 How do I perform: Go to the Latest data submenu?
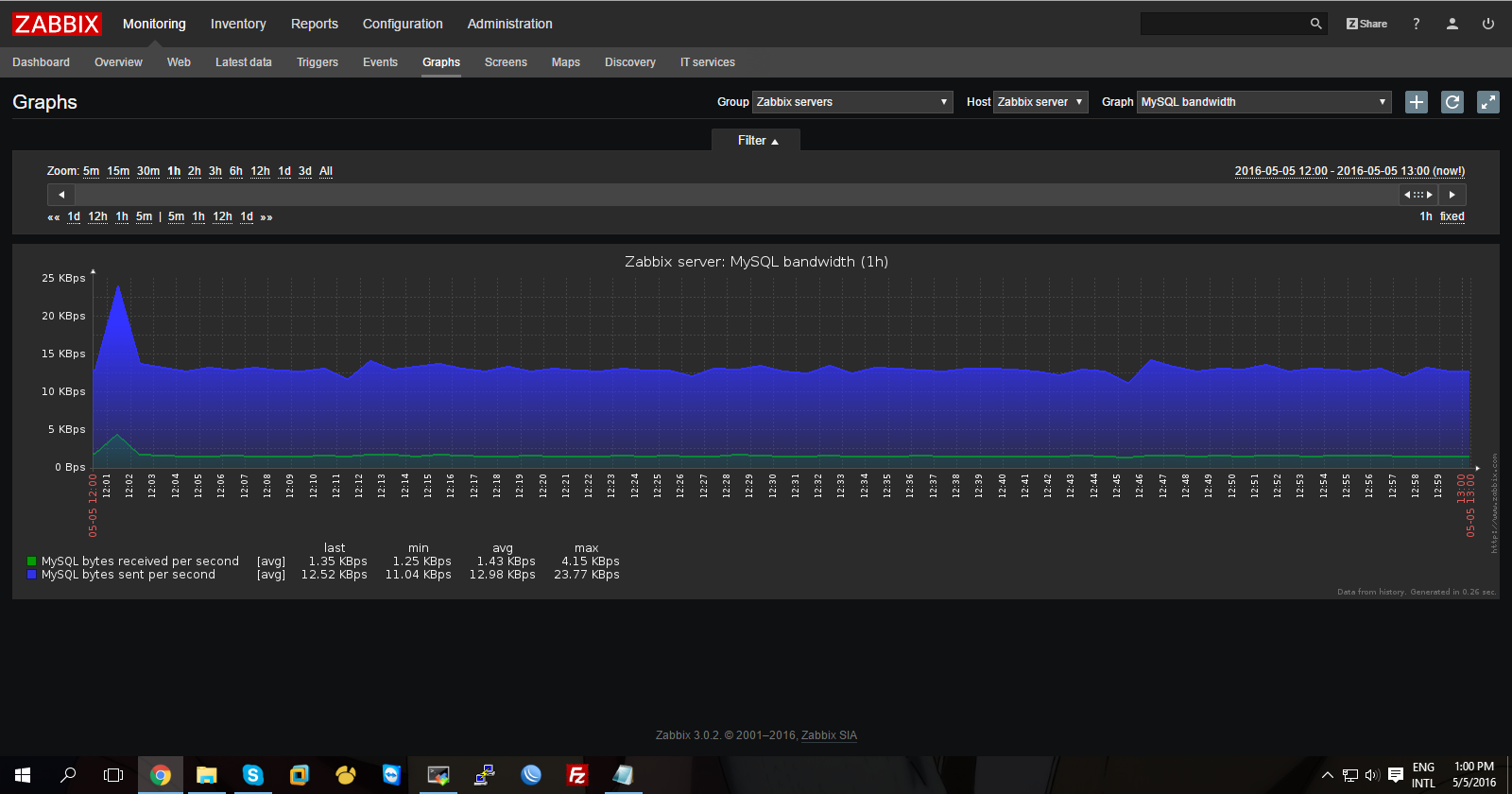click(244, 62)
